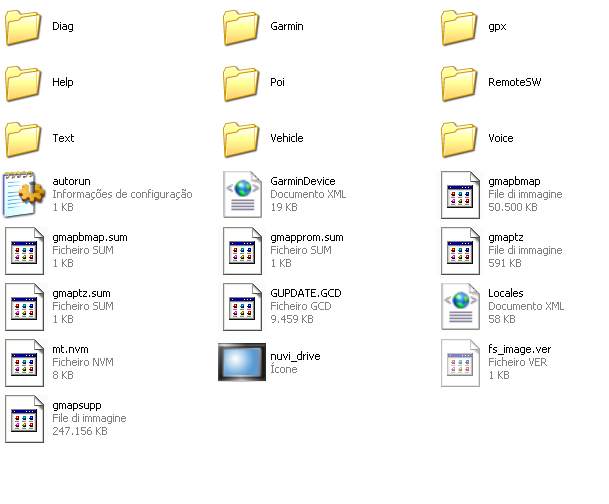Select the "gmapsupp" file name
This screenshot has height=504, width=609.
pos(77,406)
